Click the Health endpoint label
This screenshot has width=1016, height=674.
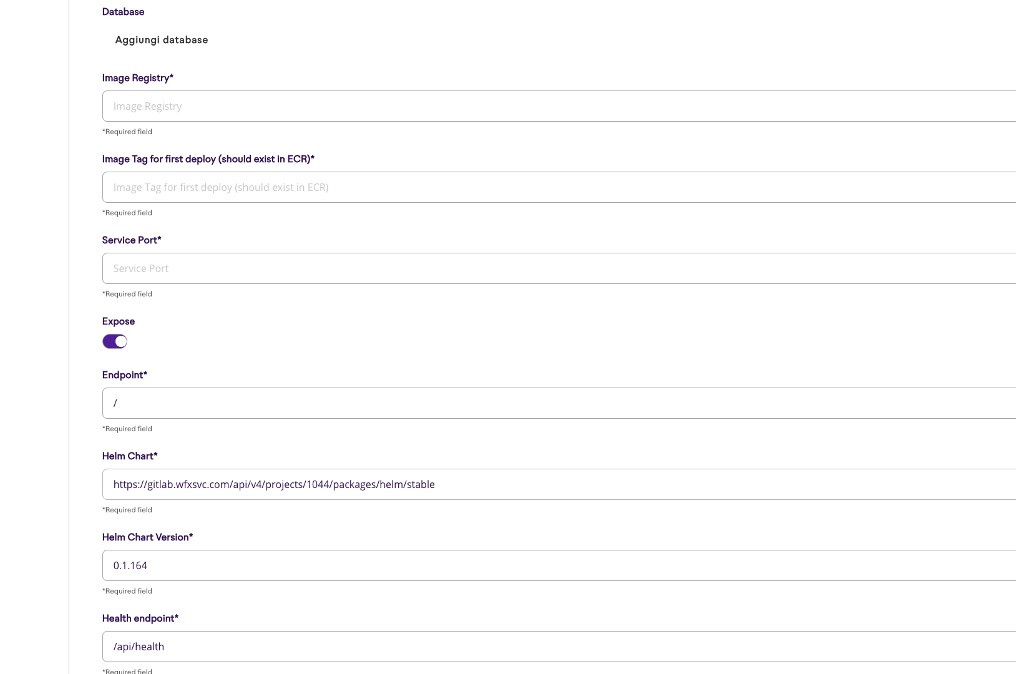(x=140, y=618)
